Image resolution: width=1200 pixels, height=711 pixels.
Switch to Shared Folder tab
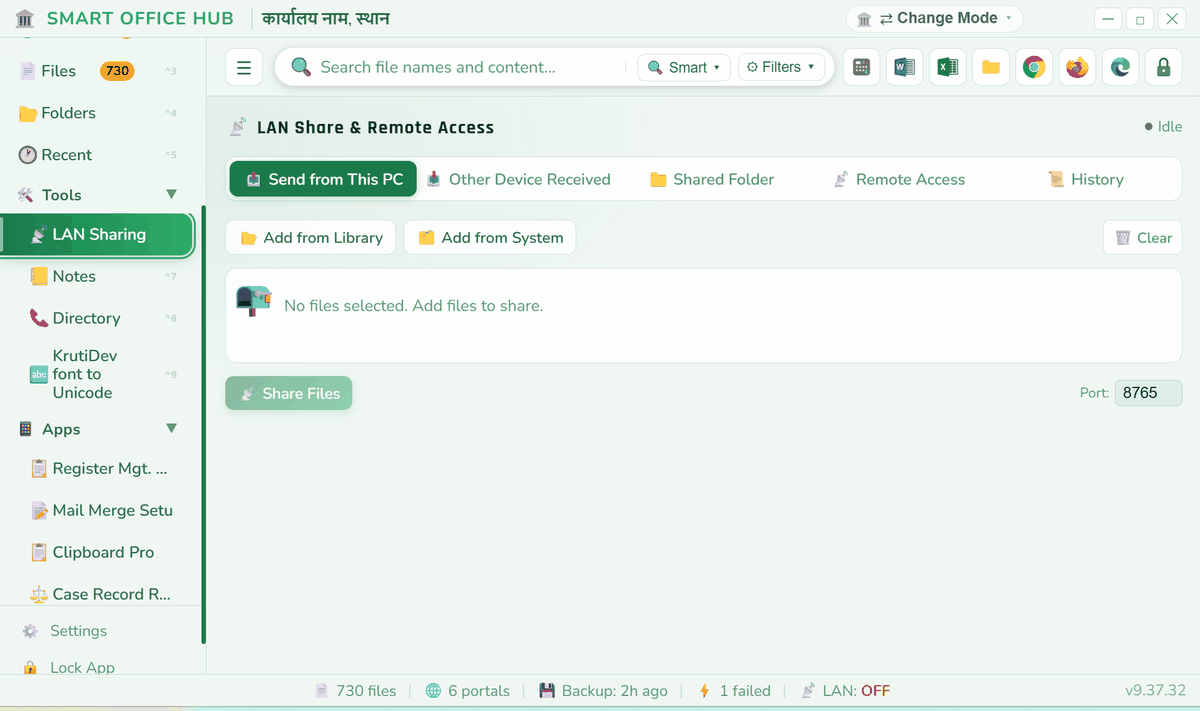point(712,179)
